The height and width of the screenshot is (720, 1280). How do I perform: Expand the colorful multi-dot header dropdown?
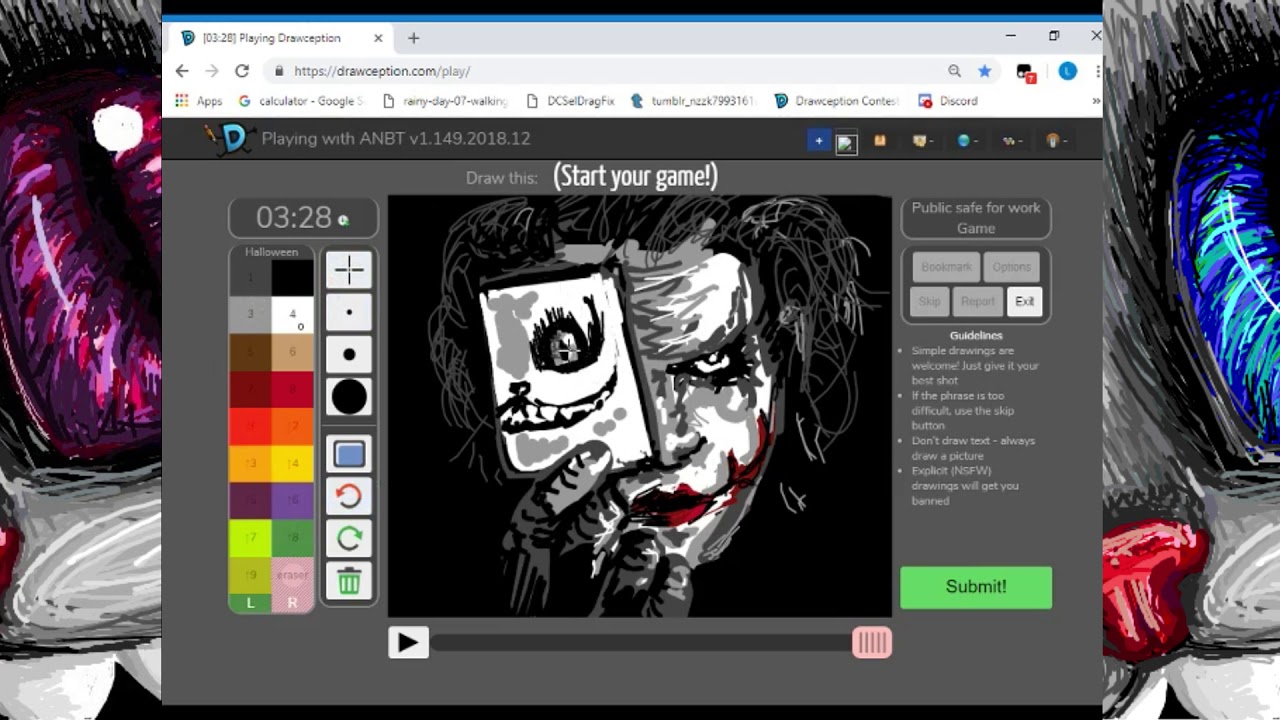1011,141
